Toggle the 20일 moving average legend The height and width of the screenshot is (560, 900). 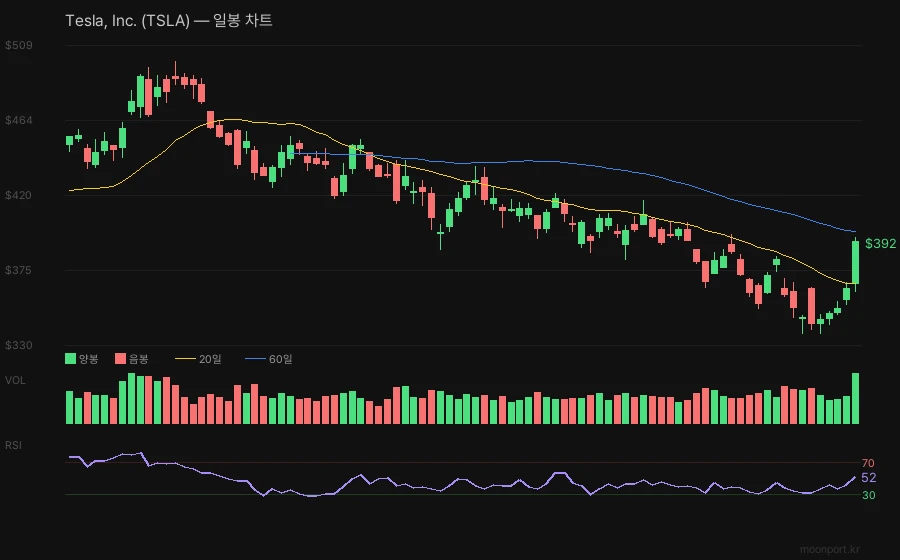(198, 358)
